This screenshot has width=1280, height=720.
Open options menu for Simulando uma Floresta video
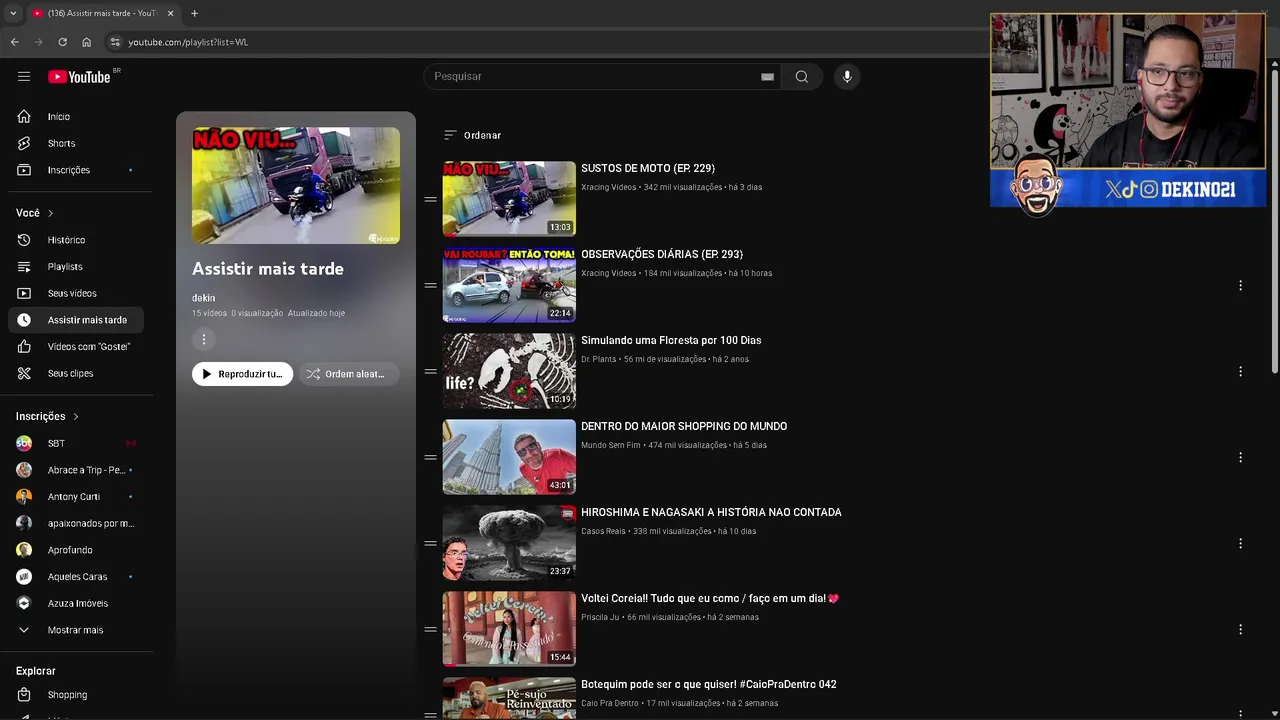point(1240,371)
